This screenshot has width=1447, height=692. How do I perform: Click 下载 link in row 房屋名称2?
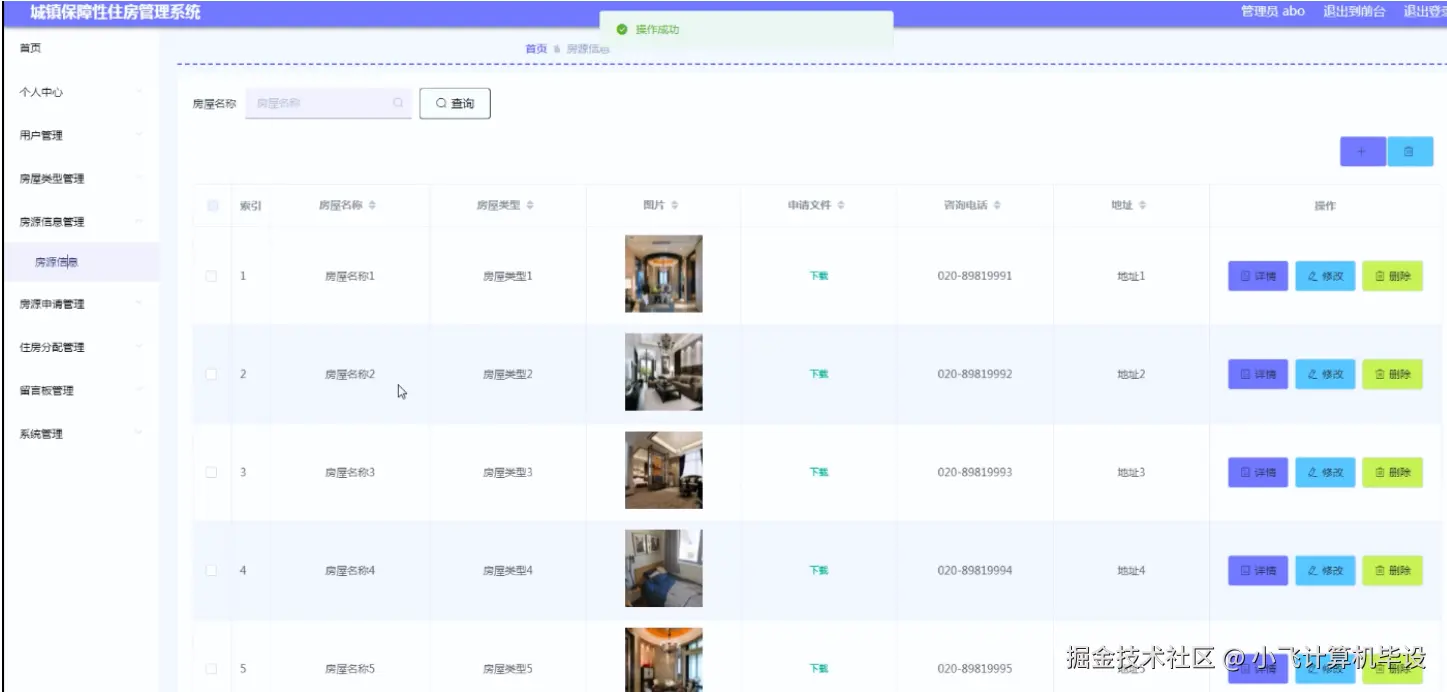click(x=819, y=374)
